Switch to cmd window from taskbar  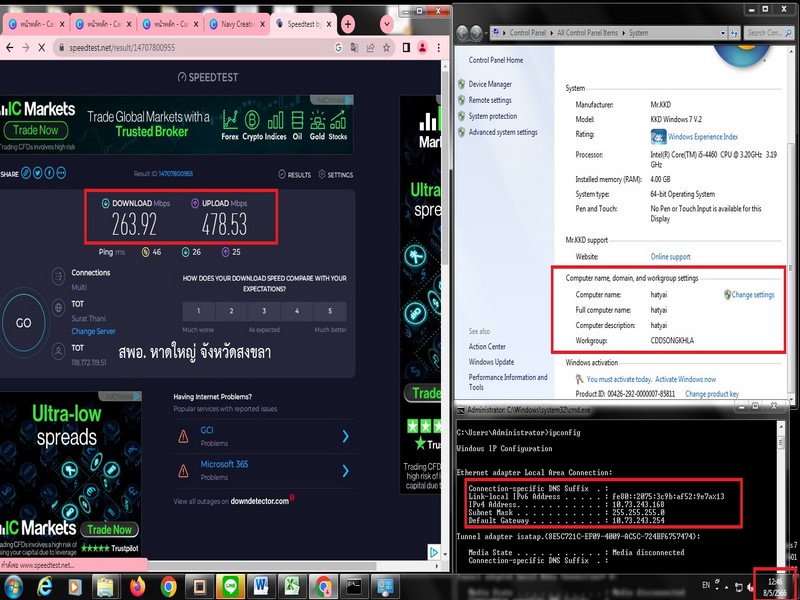pyautogui.click(x=354, y=587)
